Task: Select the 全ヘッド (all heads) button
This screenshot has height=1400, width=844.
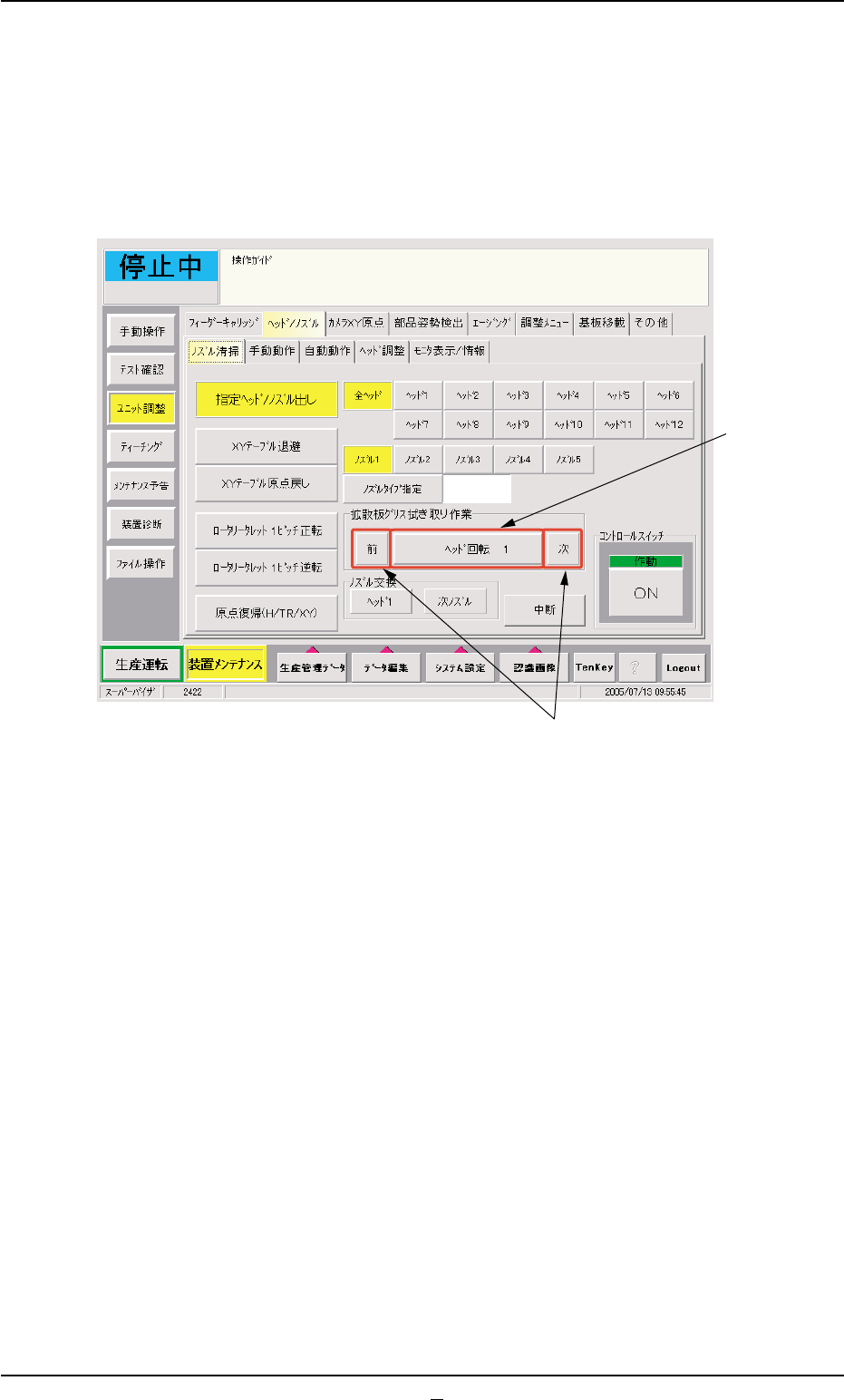Action: coord(367,395)
